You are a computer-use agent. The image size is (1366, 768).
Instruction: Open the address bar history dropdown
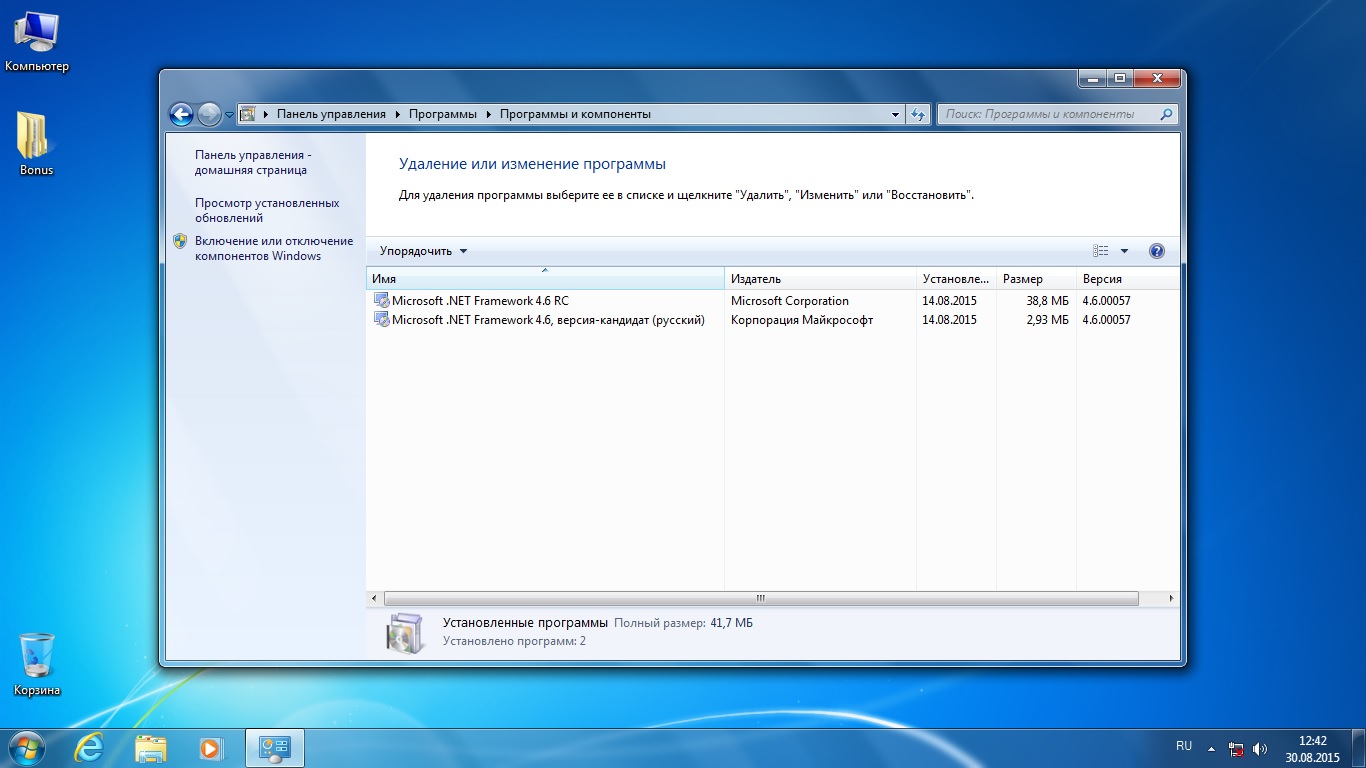coord(895,114)
